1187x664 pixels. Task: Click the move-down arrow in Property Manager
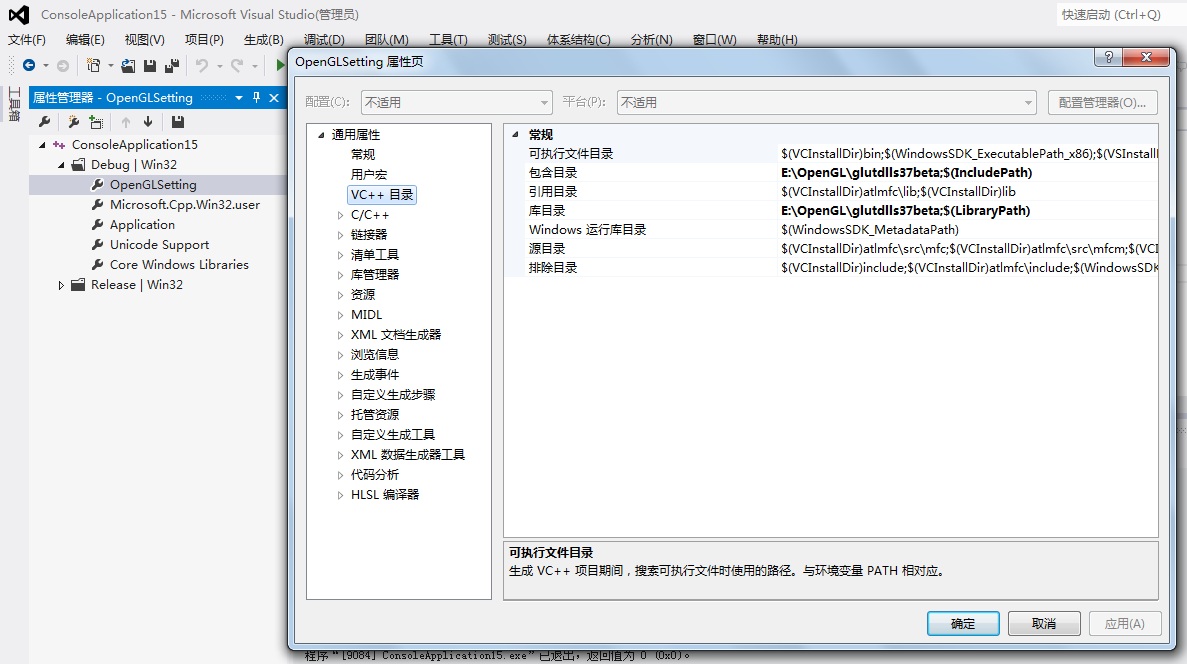pos(148,122)
